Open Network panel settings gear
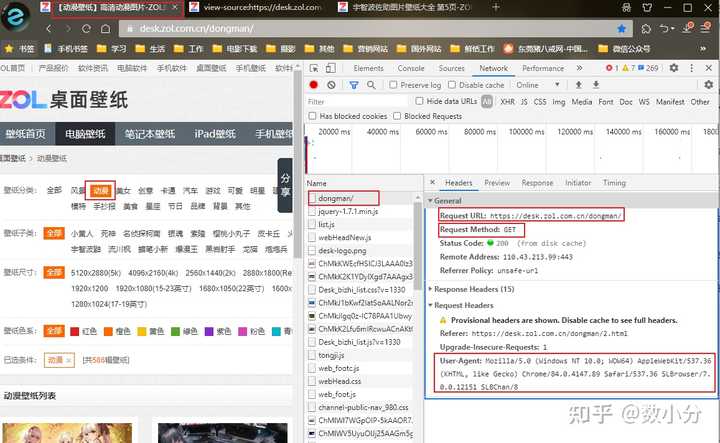 [709, 85]
